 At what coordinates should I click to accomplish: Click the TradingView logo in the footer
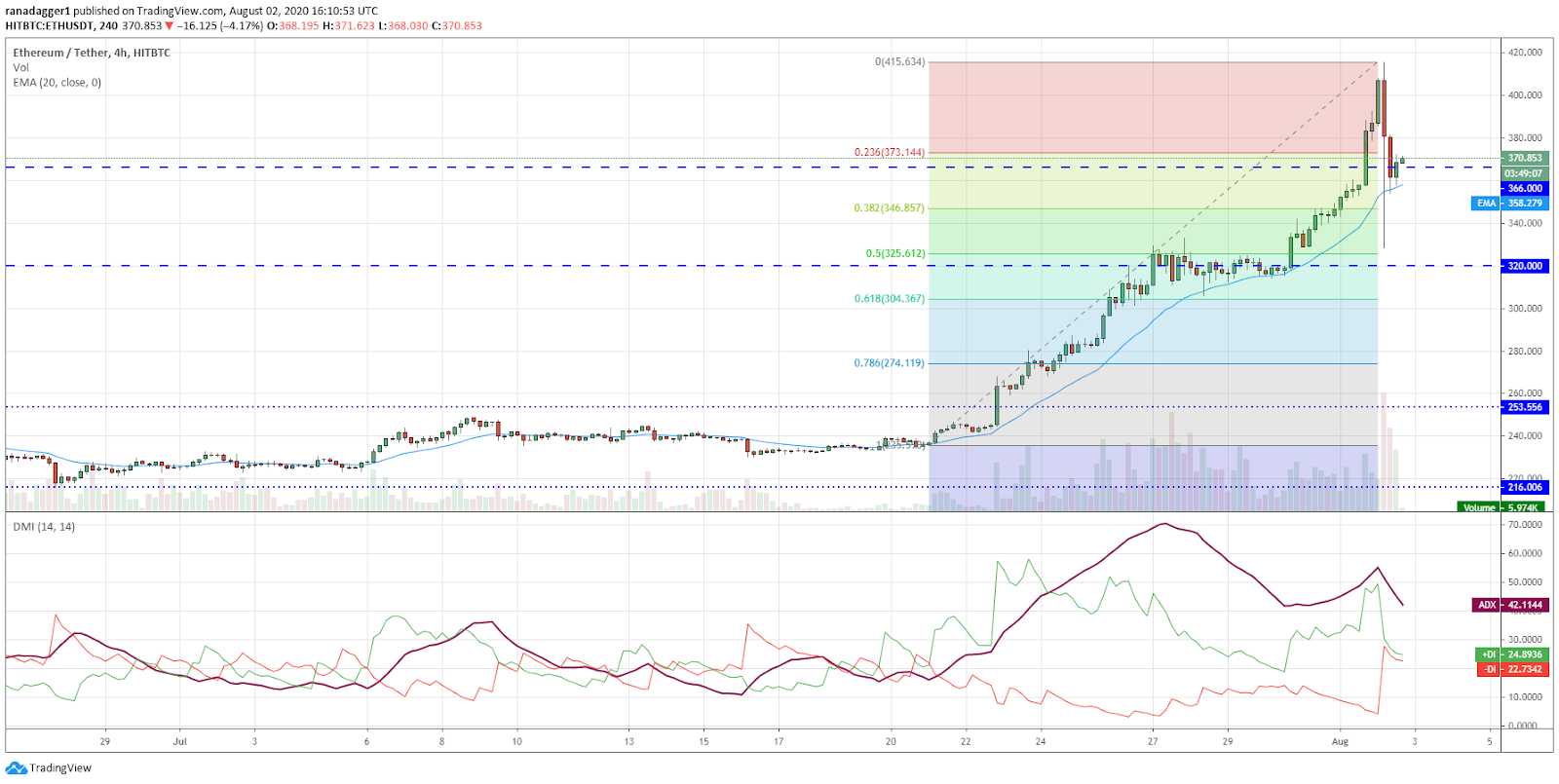[50, 767]
